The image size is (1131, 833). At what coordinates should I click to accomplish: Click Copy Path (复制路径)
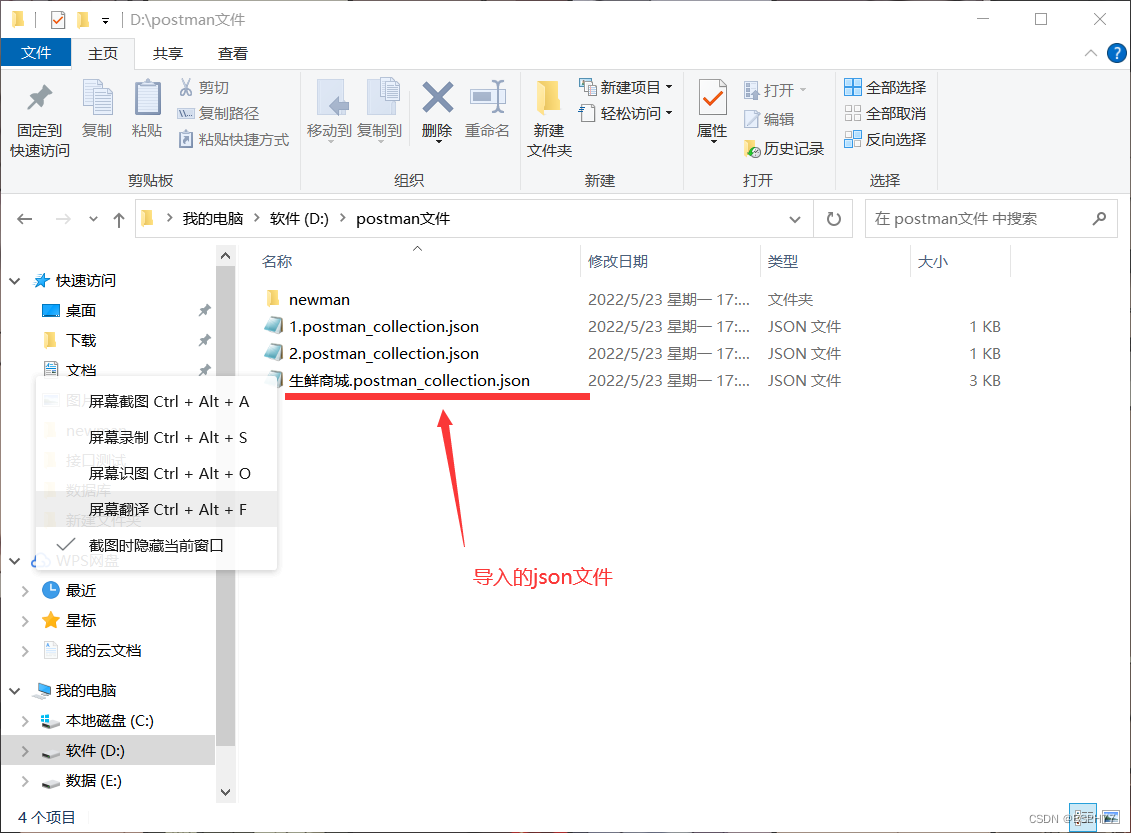coord(218,113)
